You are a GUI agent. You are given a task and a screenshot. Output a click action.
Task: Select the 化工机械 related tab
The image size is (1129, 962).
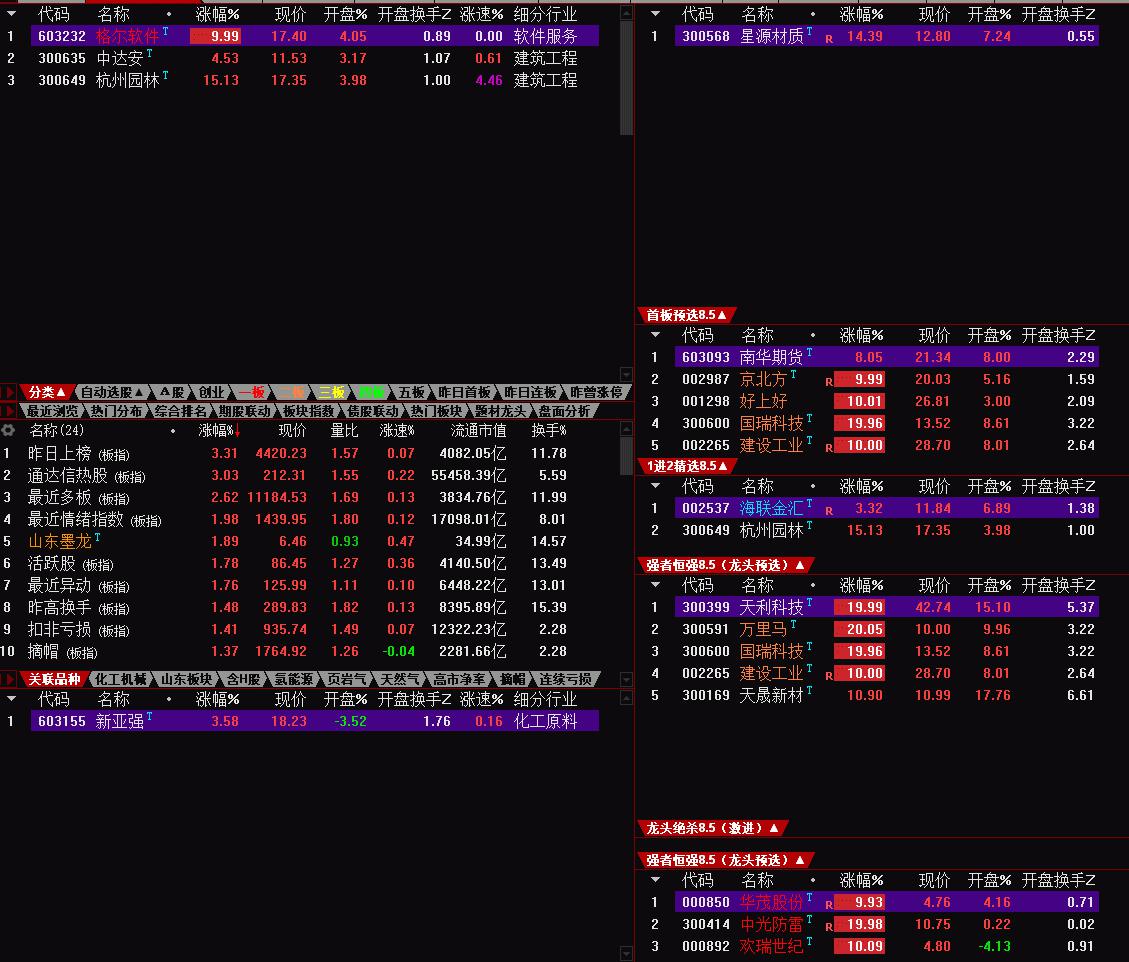click(x=120, y=679)
